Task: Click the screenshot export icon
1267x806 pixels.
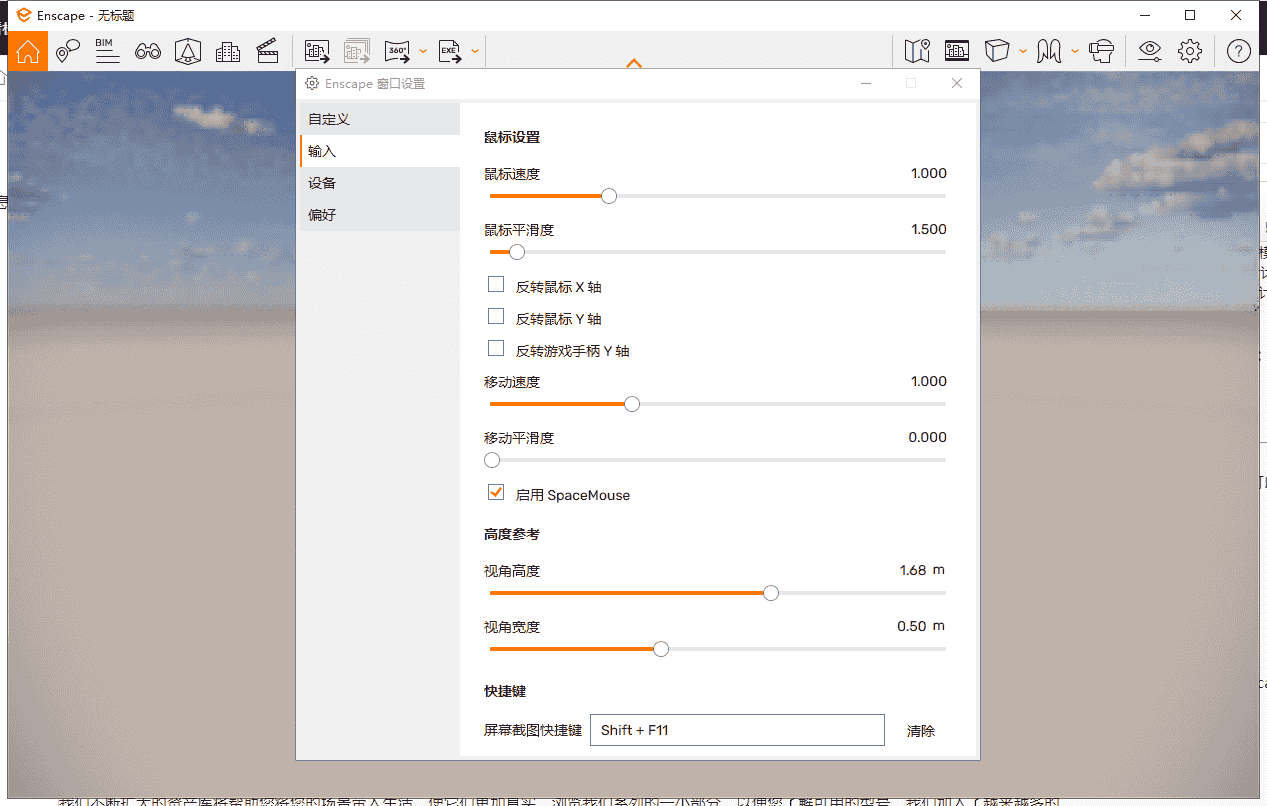Action: coord(317,51)
